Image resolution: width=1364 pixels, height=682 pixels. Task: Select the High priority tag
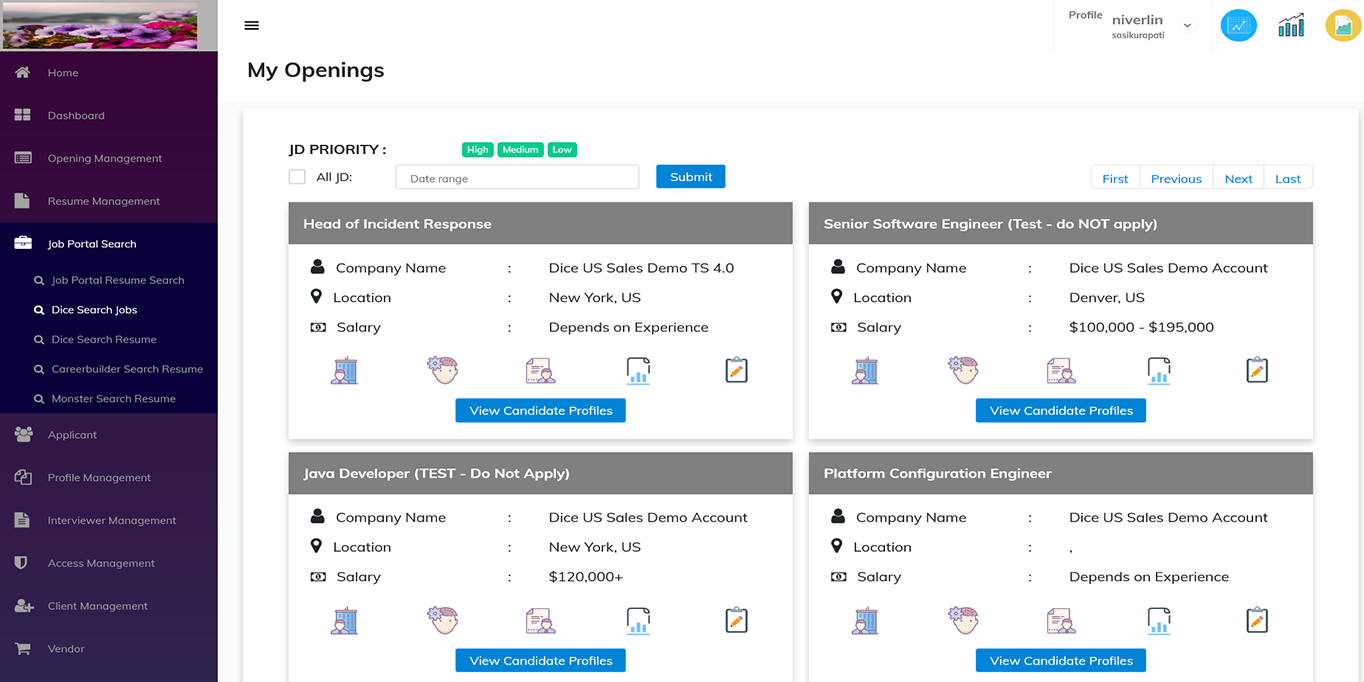[x=478, y=150]
